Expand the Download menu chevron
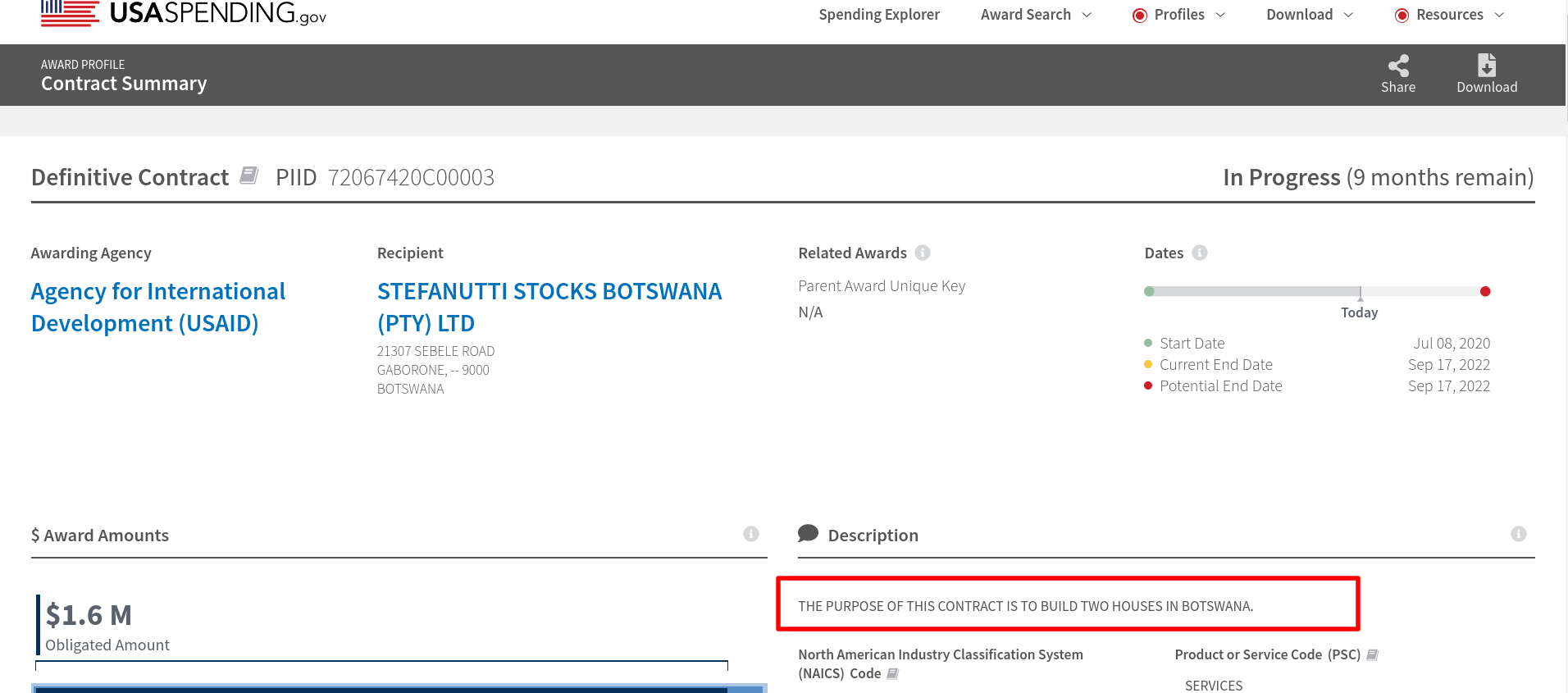This screenshot has height=693, width=1568. coord(1348,15)
